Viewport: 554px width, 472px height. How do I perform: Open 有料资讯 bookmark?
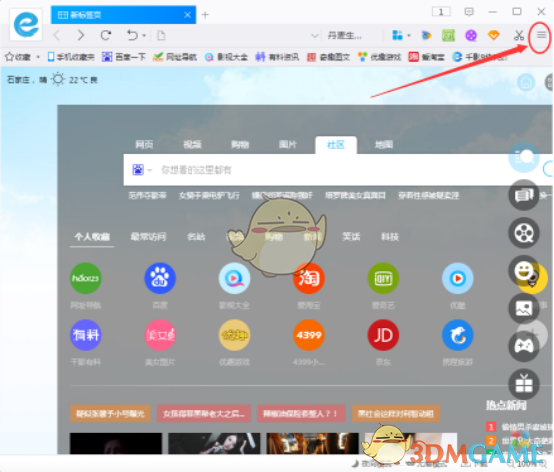pos(277,57)
